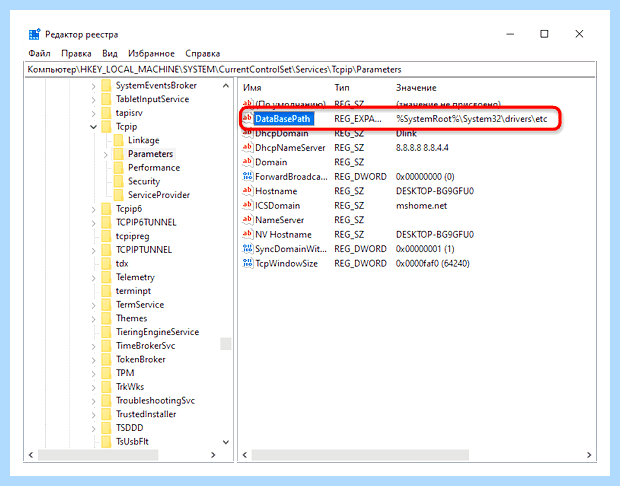620x486 pixels.
Task: Expand the Parameters subkey
Action: (x=106, y=155)
